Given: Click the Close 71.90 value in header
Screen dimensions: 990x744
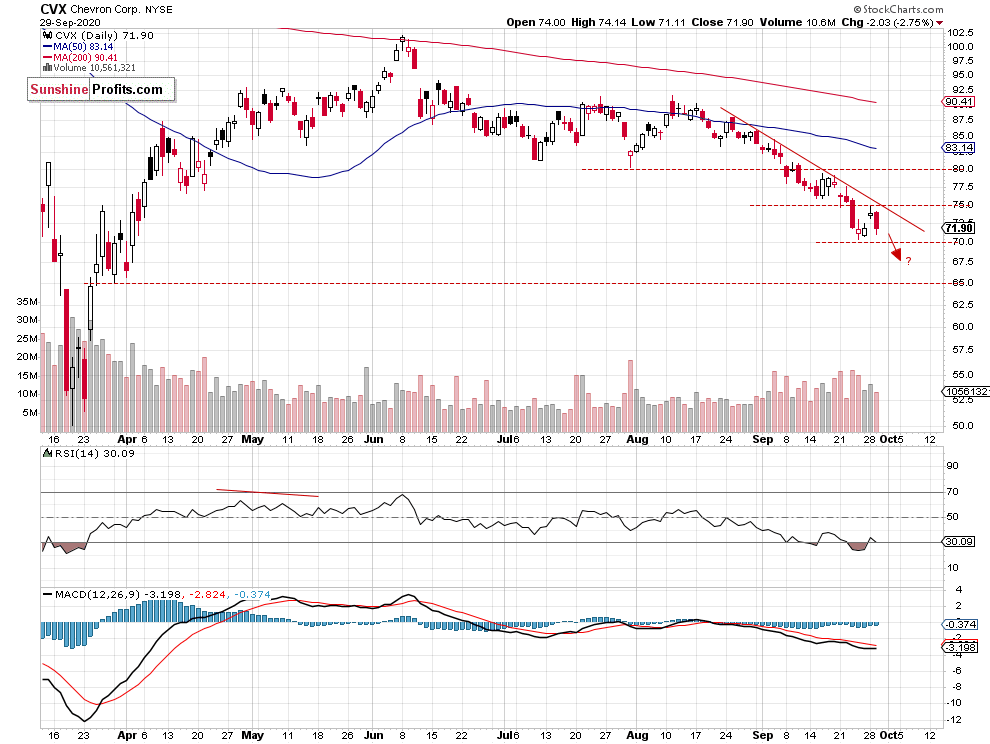Looking at the screenshot, I should point(722,22).
